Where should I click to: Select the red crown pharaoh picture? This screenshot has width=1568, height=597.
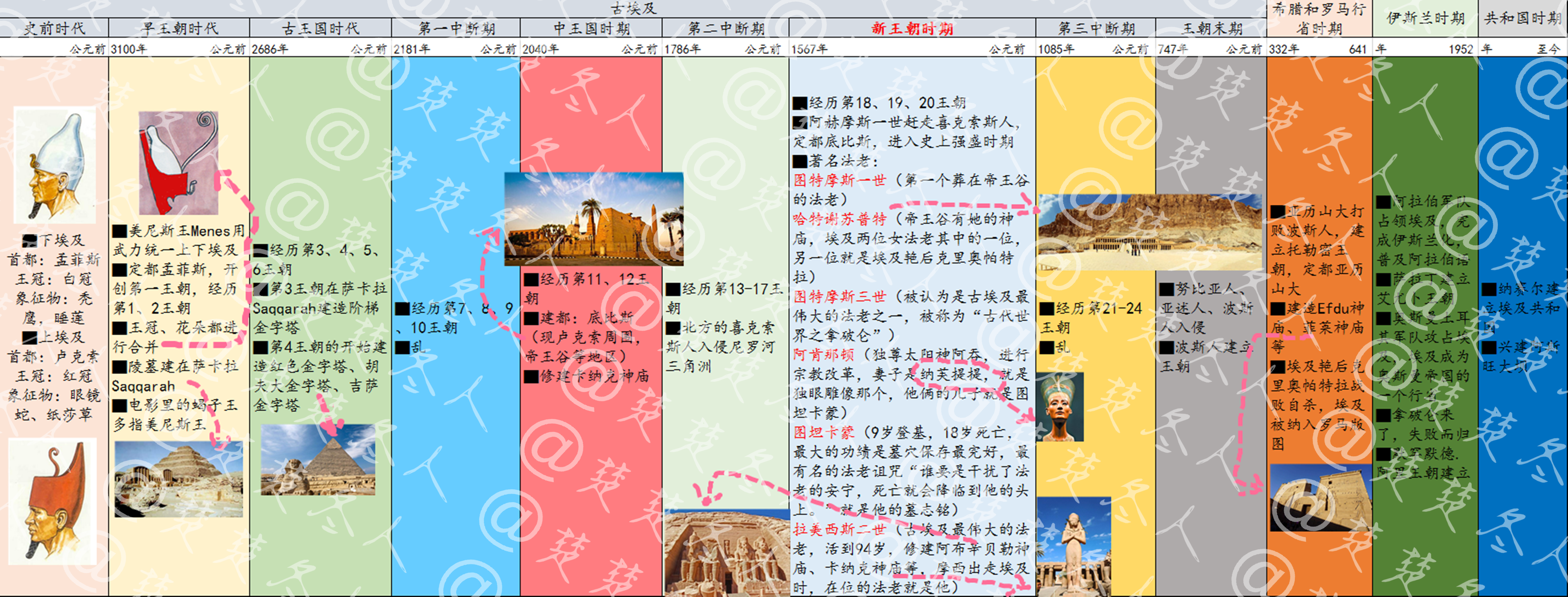pyautogui.click(x=53, y=501)
